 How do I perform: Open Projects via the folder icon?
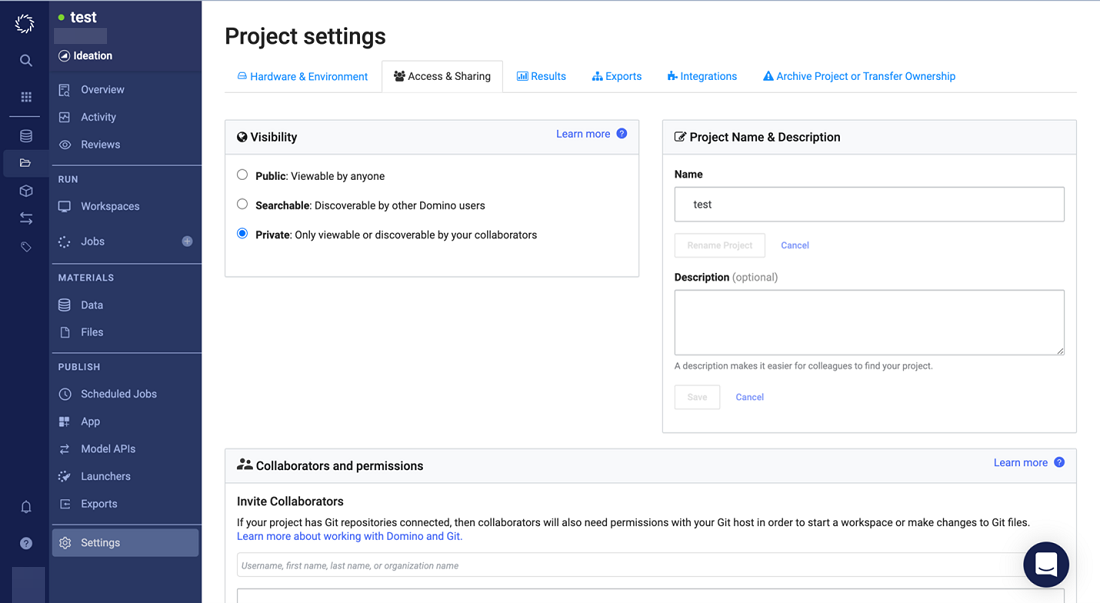pyautogui.click(x=26, y=163)
